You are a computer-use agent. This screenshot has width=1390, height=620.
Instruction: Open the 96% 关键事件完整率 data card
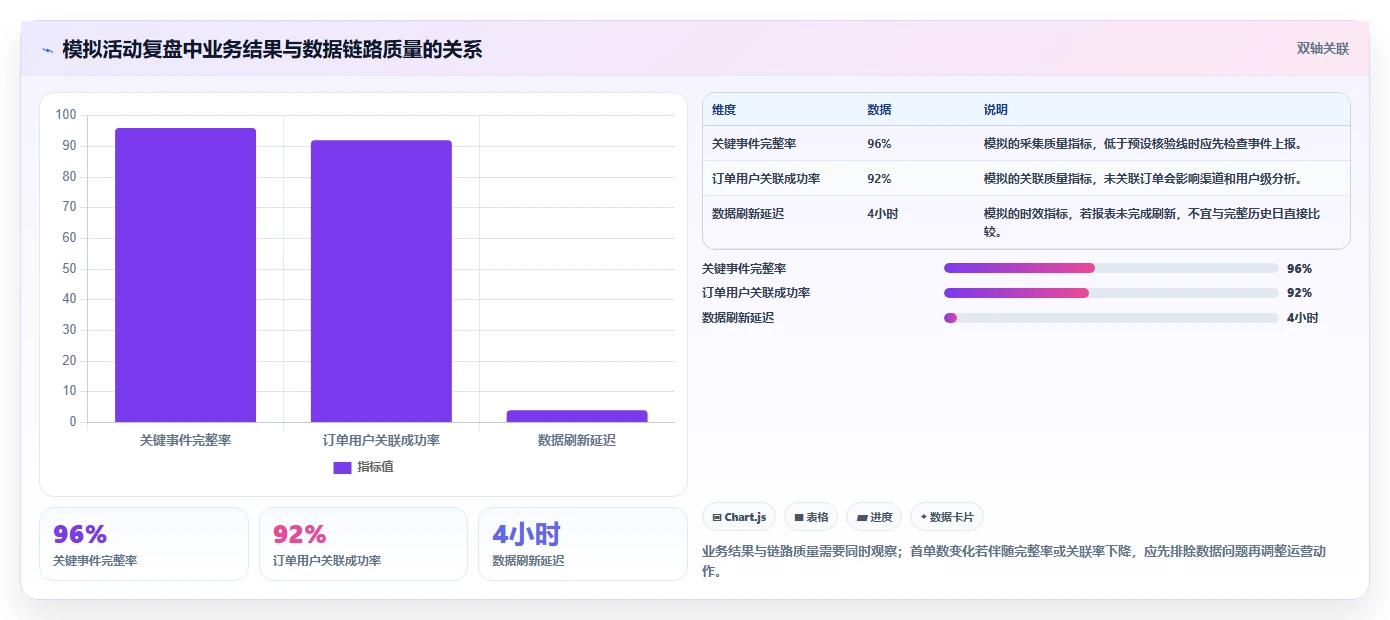[143, 544]
